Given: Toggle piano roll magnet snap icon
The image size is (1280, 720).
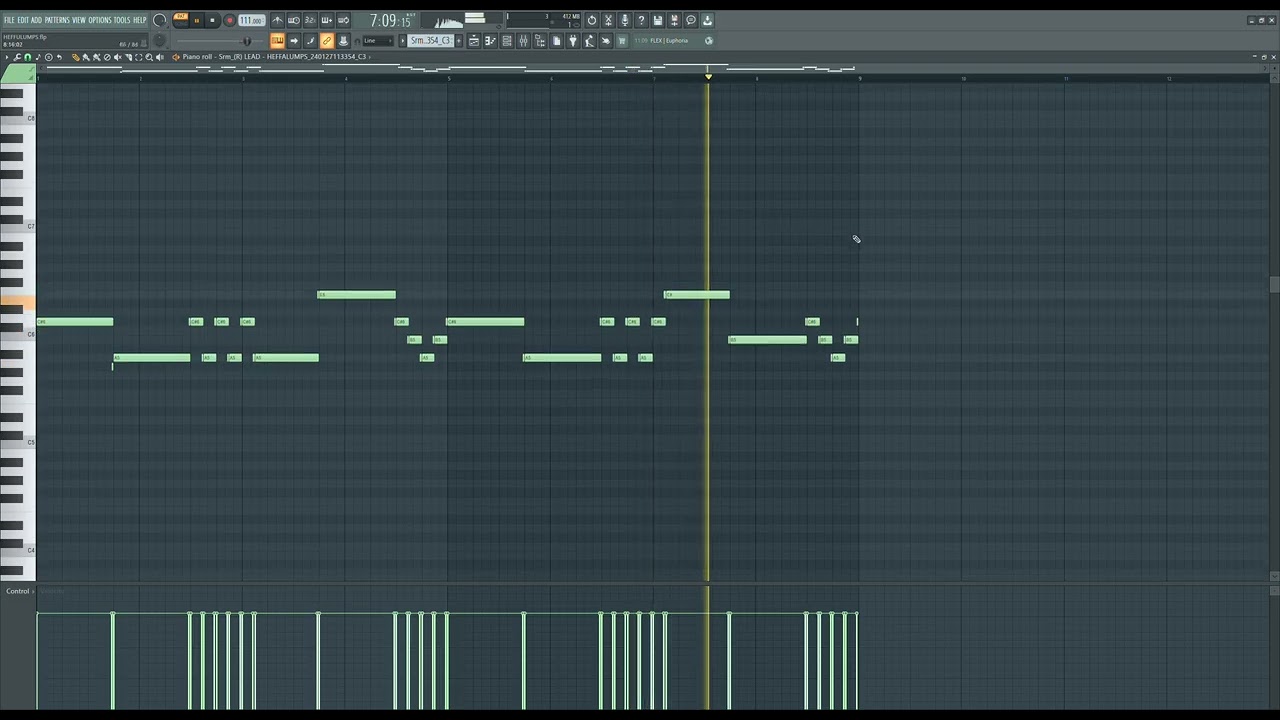Looking at the screenshot, I should 27,57.
